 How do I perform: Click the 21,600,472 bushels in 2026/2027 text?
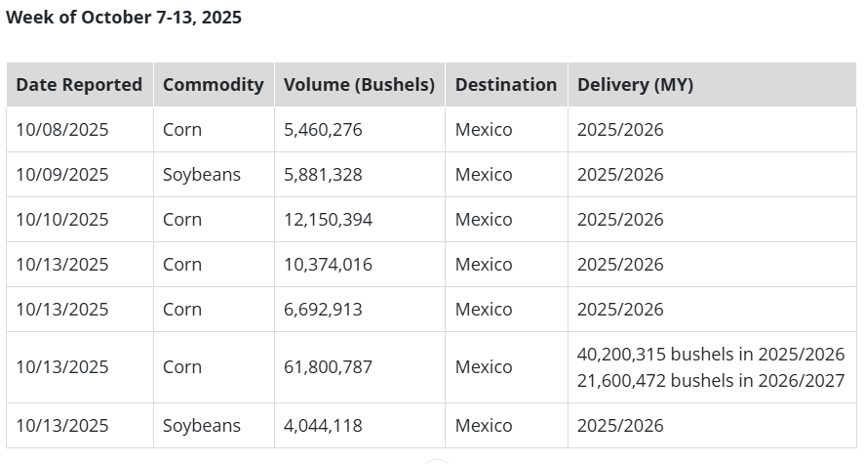pos(711,381)
